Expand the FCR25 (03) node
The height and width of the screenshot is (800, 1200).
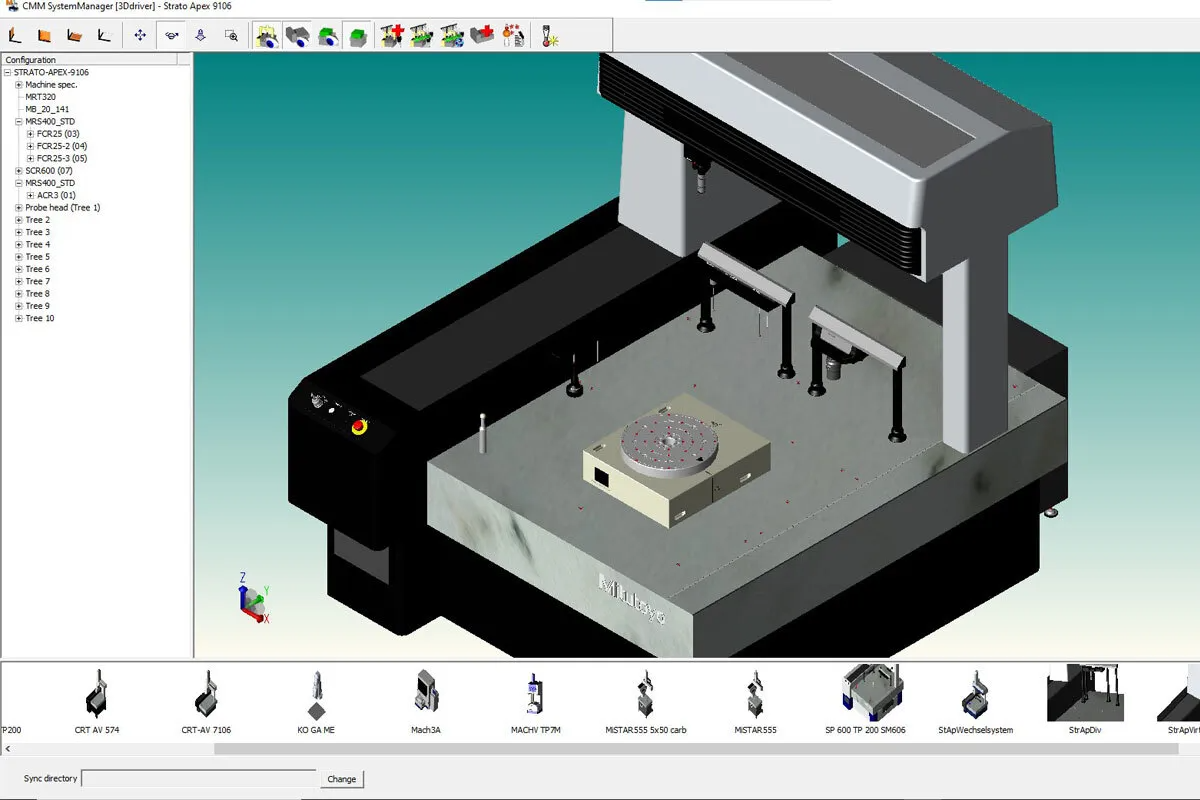pyautogui.click(x=31, y=134)
